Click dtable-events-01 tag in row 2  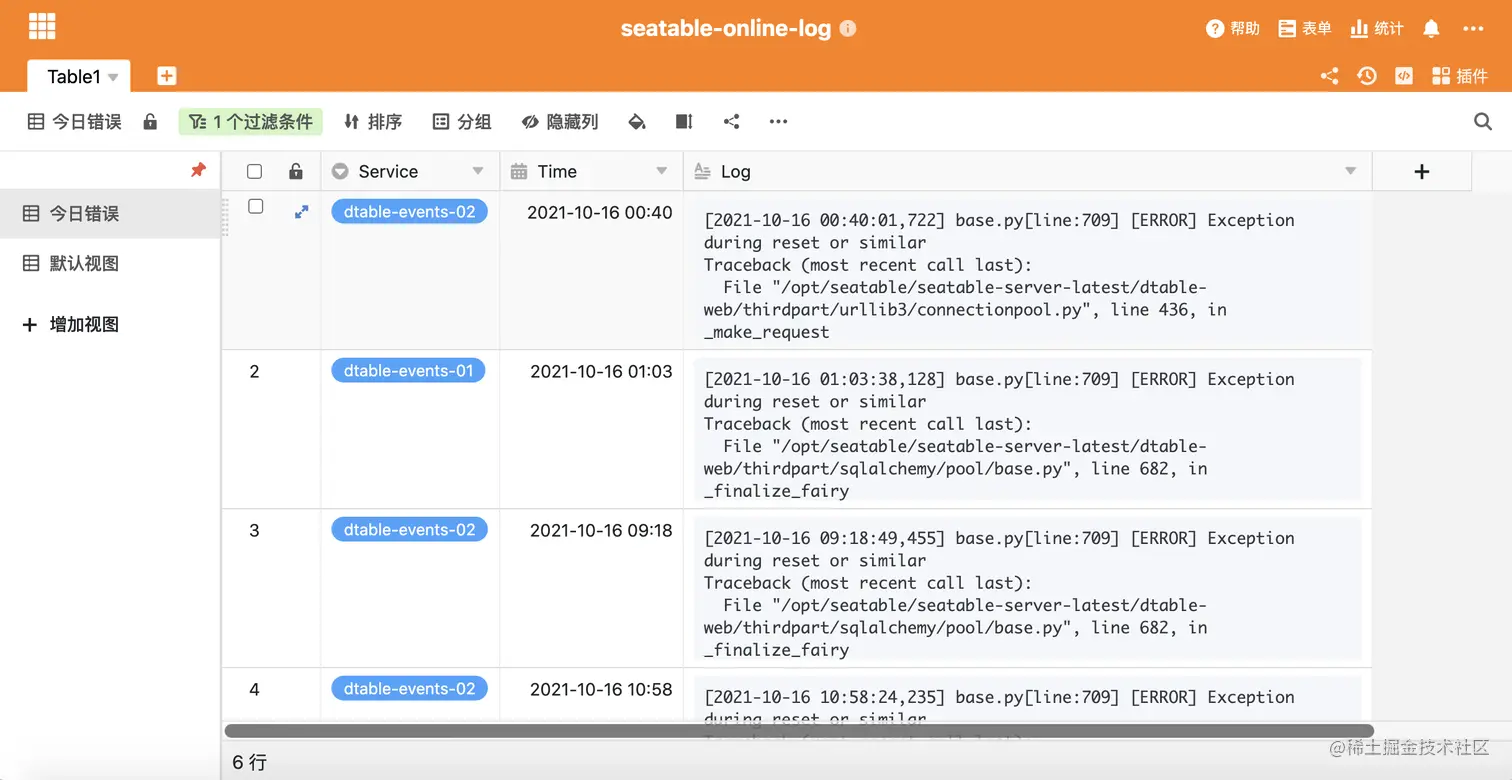click(x=408, y=371)
